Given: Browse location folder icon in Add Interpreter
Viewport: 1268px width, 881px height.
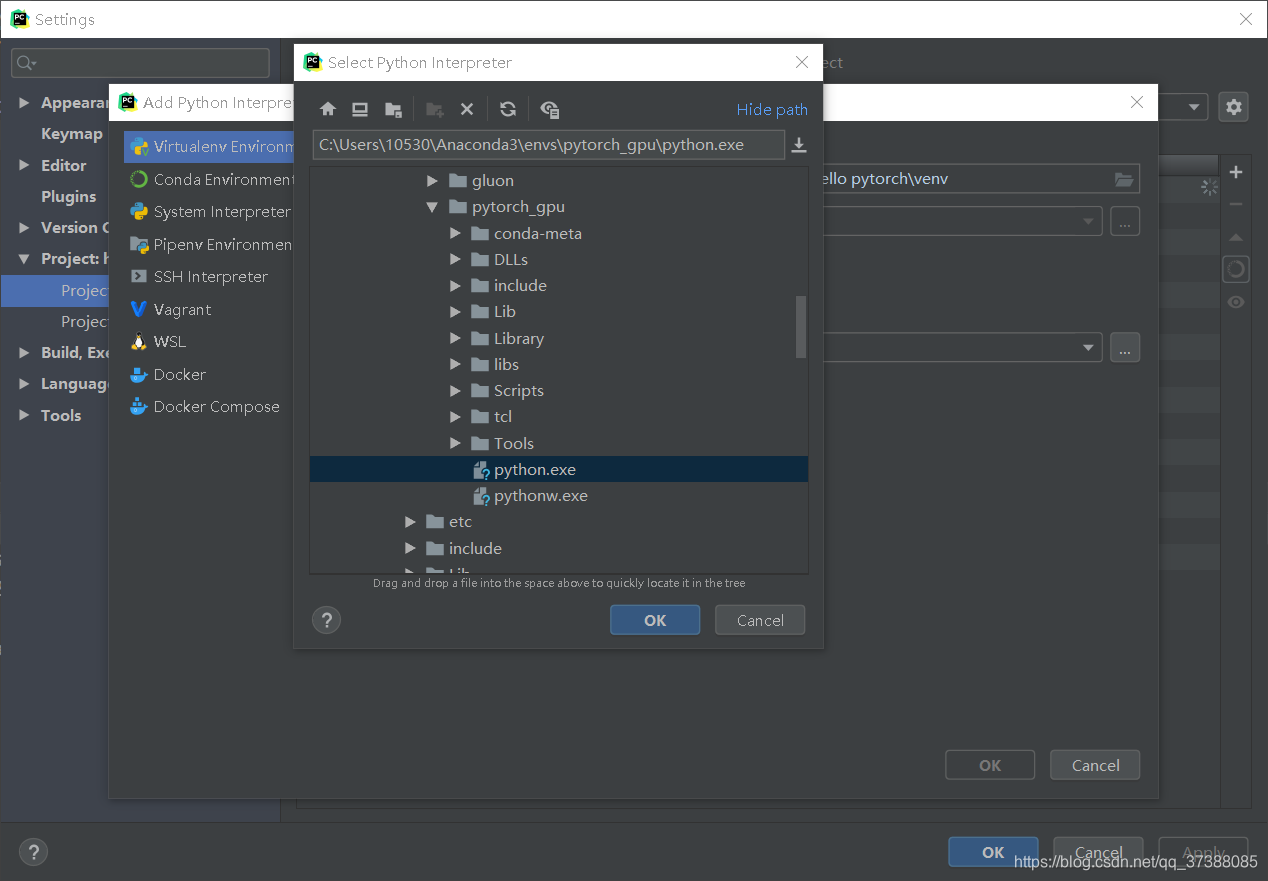Looking at the screenshot, I should point(1124,179).
